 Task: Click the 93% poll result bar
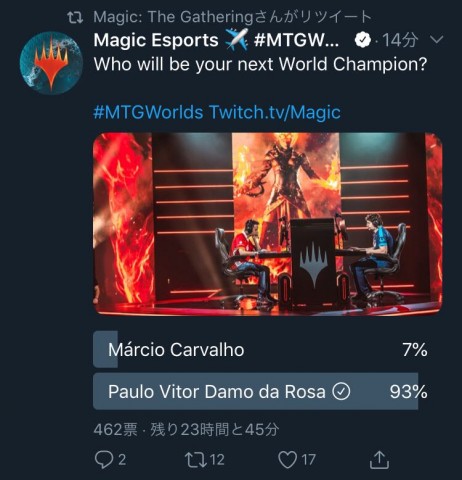255,391
